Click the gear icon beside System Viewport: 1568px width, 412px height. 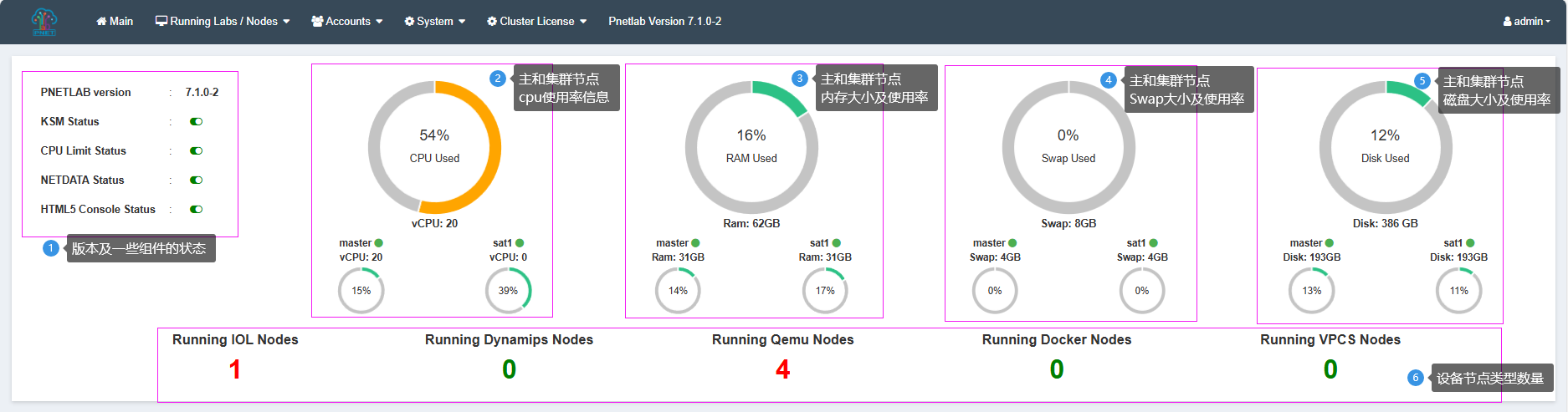coord(409,22)
